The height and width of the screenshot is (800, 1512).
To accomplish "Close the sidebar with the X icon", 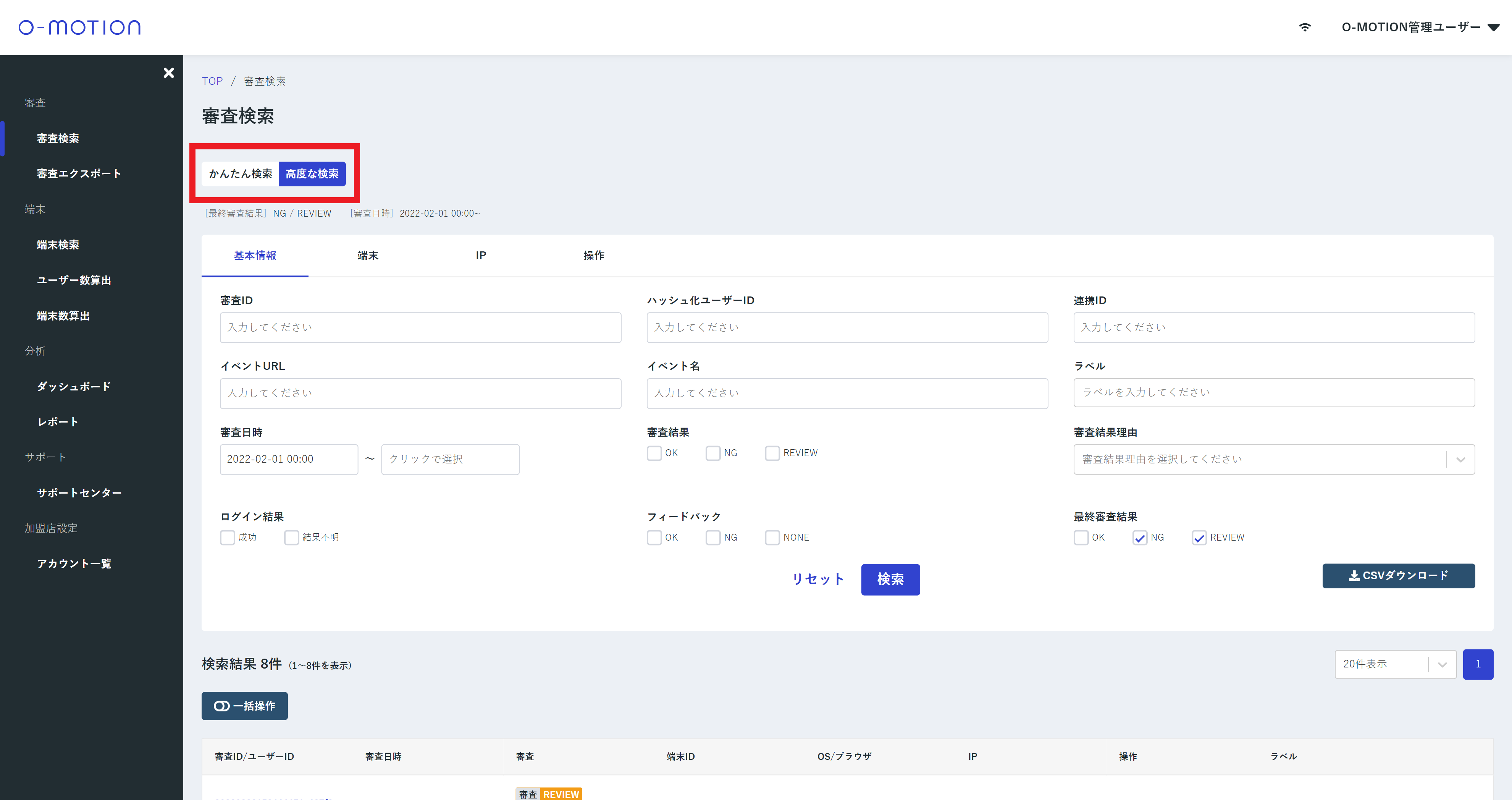I will (168, 73).
